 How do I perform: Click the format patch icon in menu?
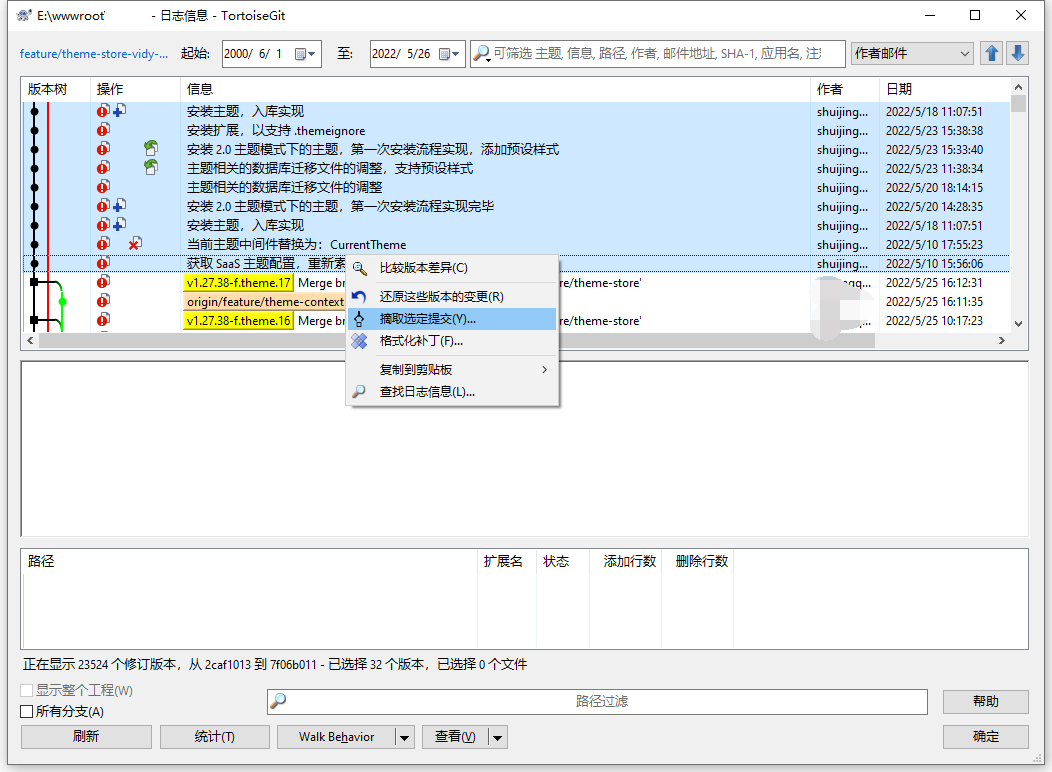pos(359,341)
